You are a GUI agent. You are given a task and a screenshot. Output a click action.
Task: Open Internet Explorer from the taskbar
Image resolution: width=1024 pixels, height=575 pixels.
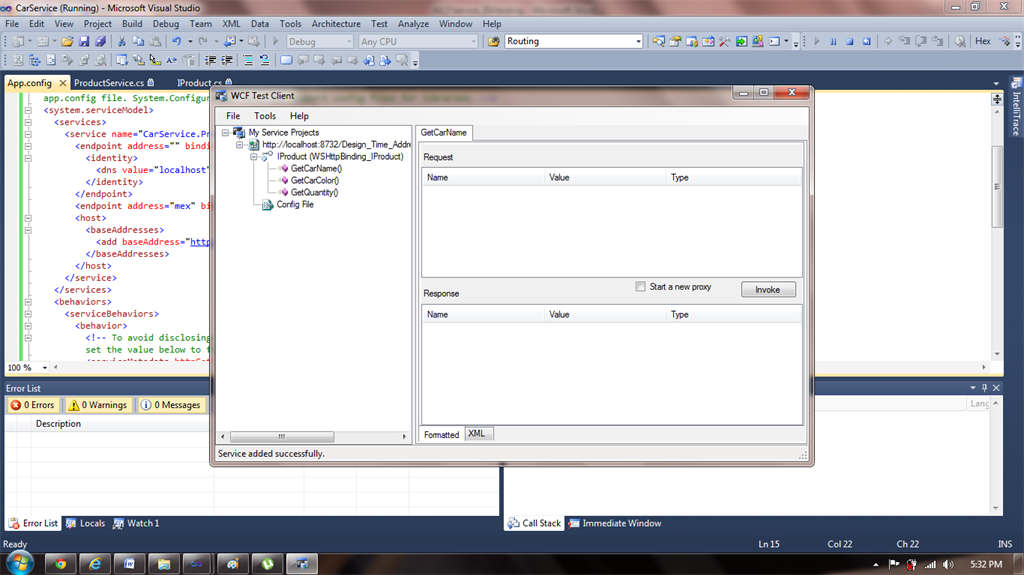[x=95, y=564]
